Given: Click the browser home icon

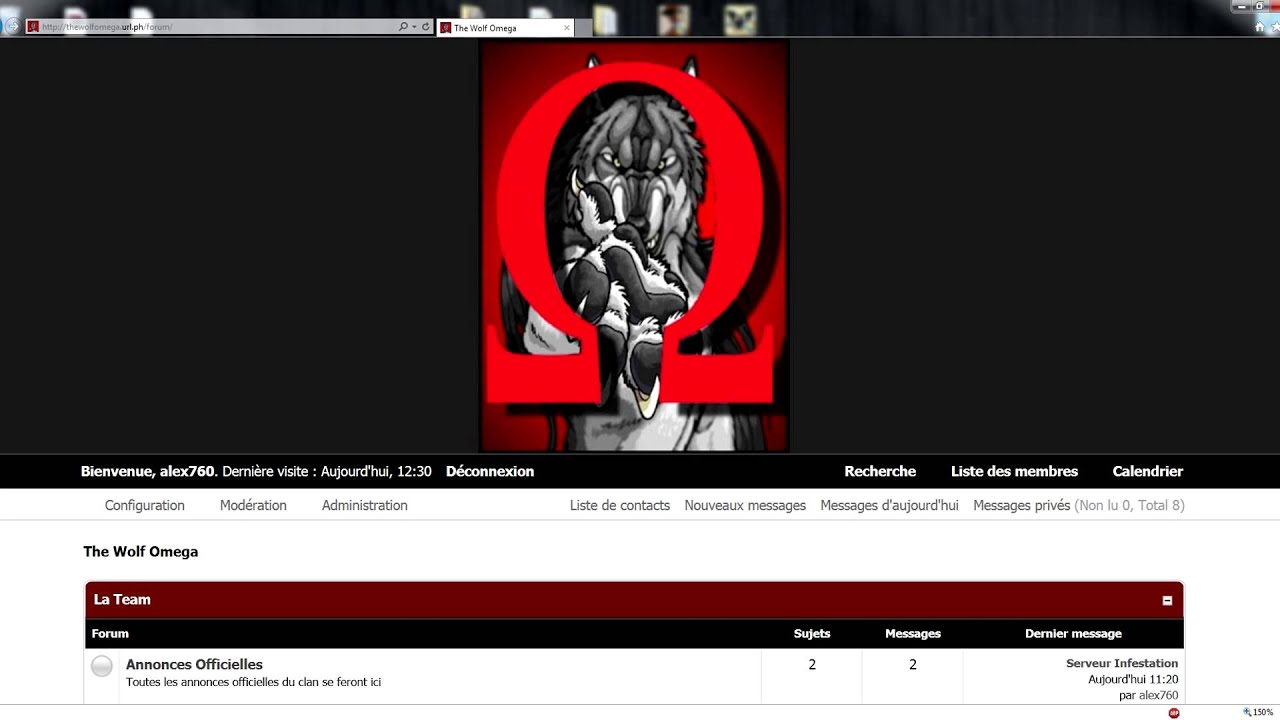Looking at the screenshot, I should click(1260, 27).
